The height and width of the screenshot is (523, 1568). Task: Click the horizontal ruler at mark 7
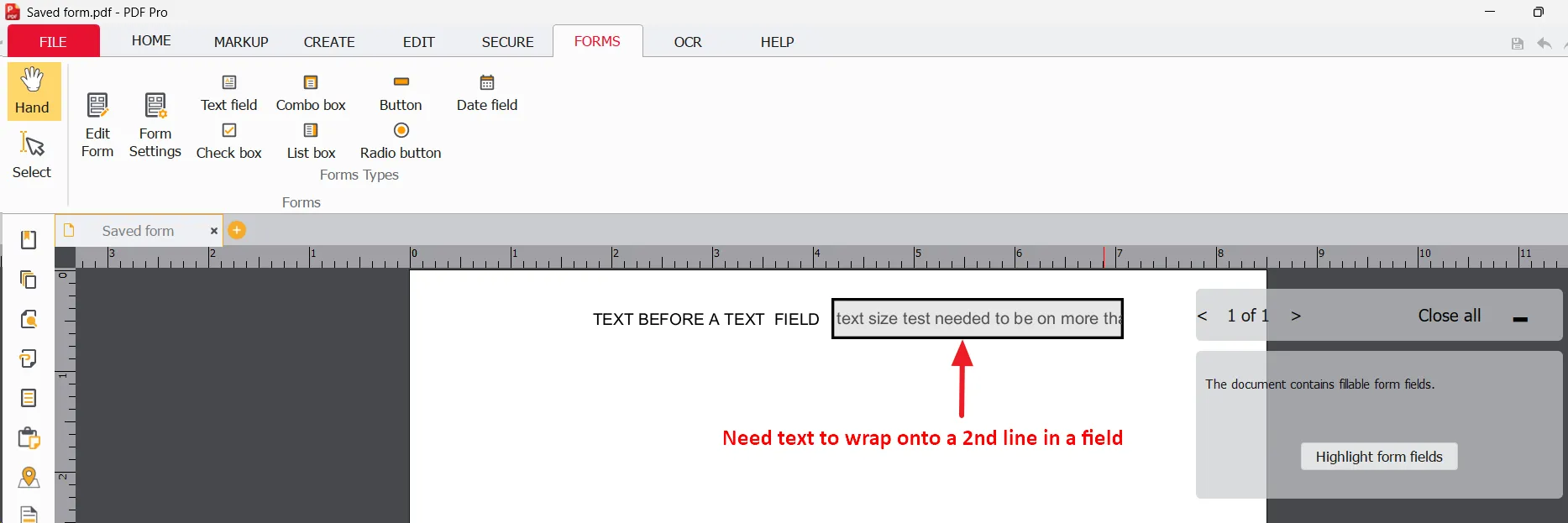1119,257
